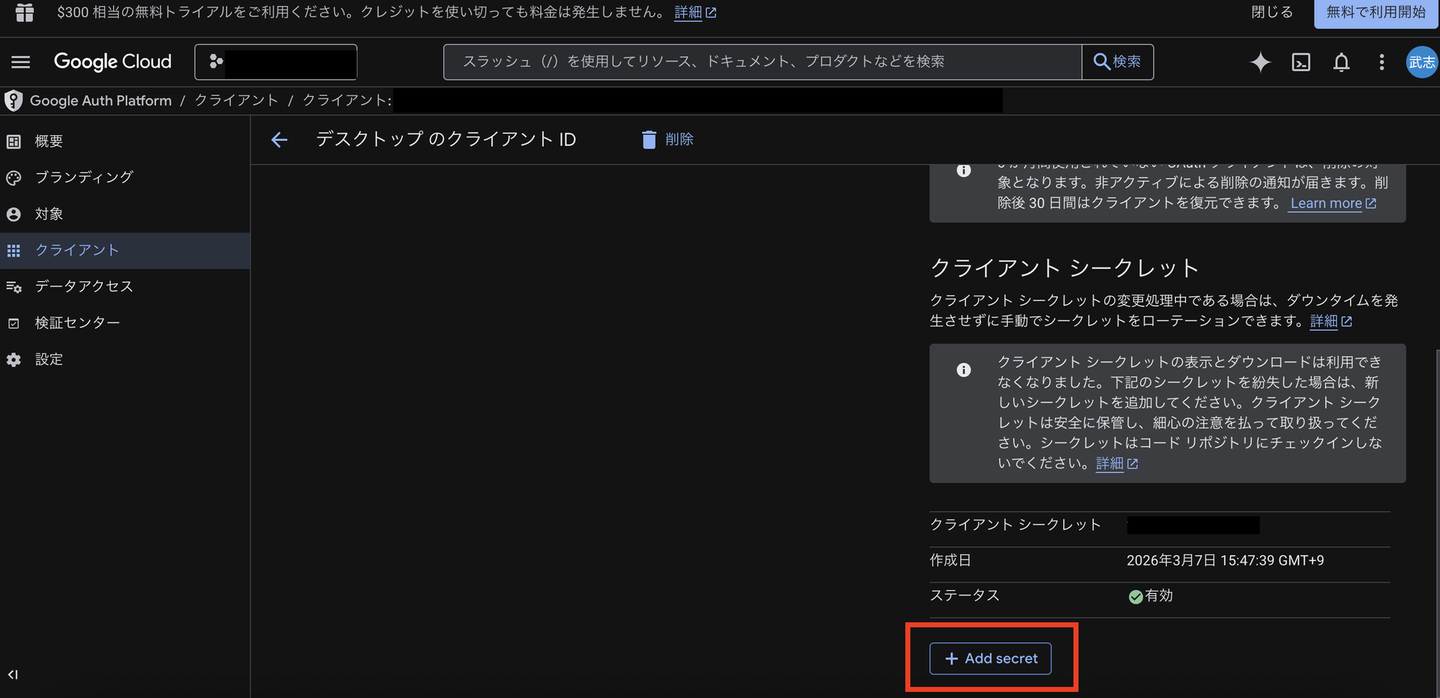Image resolution: width=1440 pixels, height=698 pixels.
Task: Click info icon in the secret warning box
Action: tap(964, 370)
